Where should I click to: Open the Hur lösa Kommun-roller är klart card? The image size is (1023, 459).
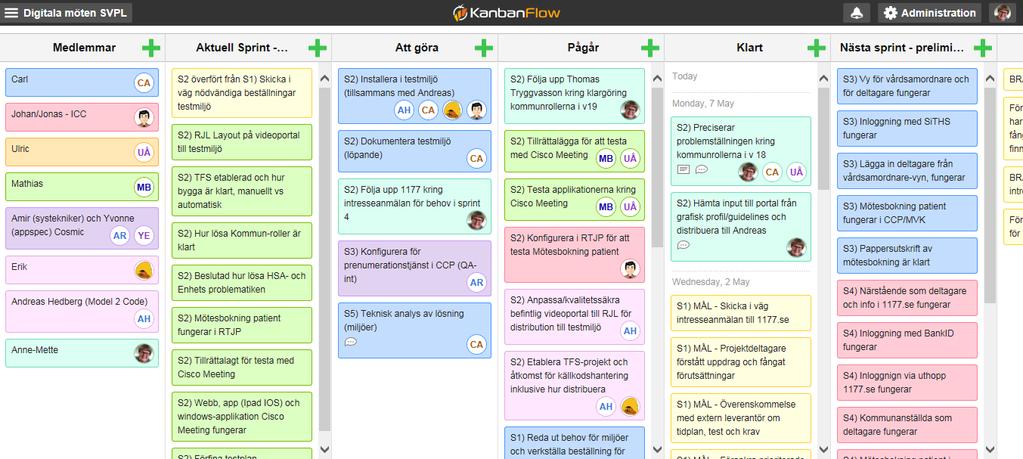[241, 241]
